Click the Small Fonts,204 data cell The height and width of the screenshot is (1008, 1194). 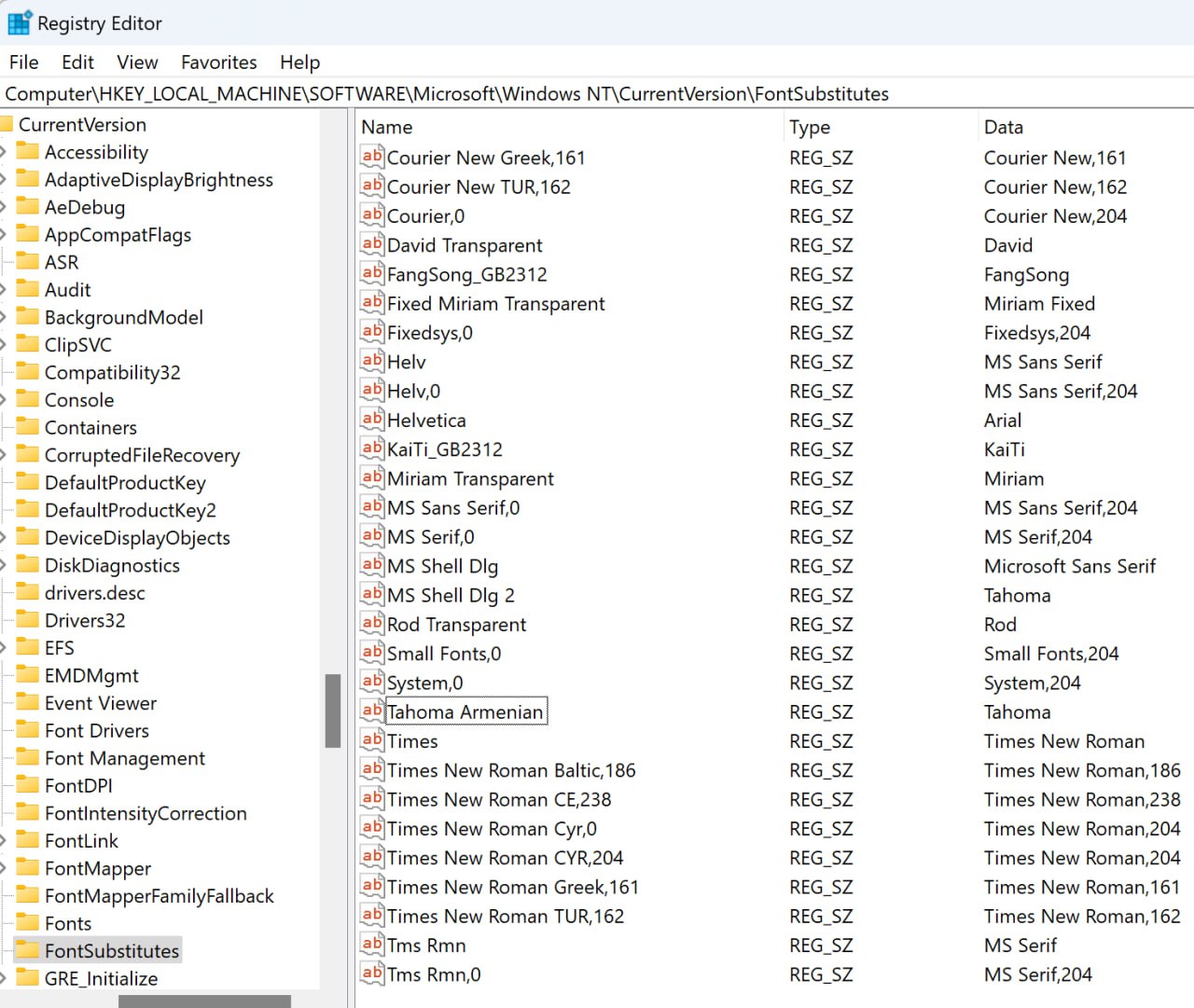click(1051, 653)
